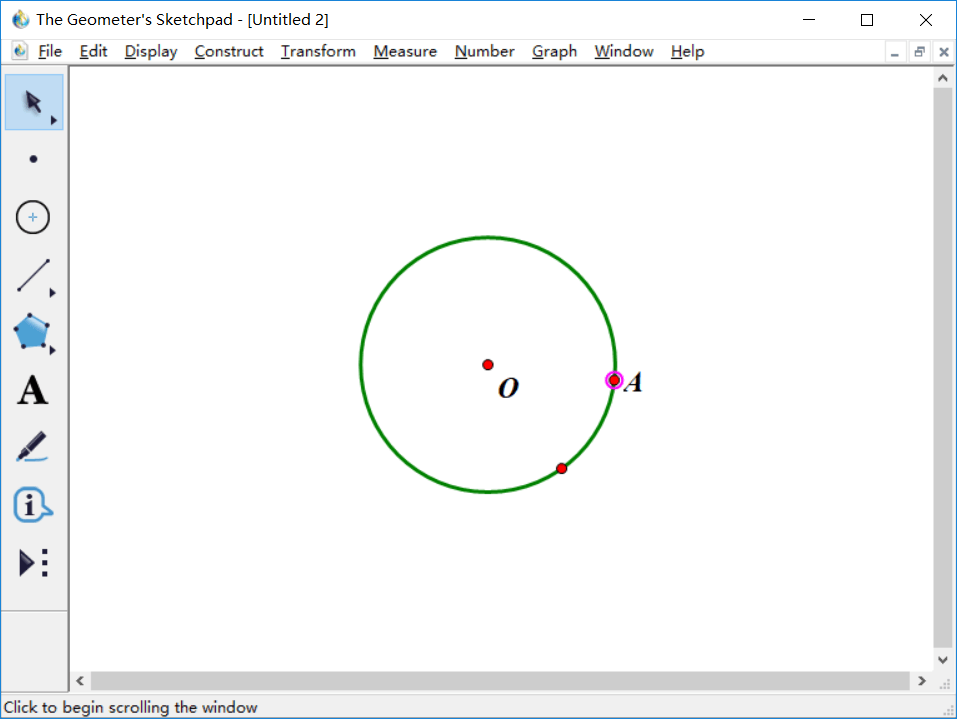Click the vertical scrollbar down arrow
Viewport: 957px width, 719px height.
[942, 660]
